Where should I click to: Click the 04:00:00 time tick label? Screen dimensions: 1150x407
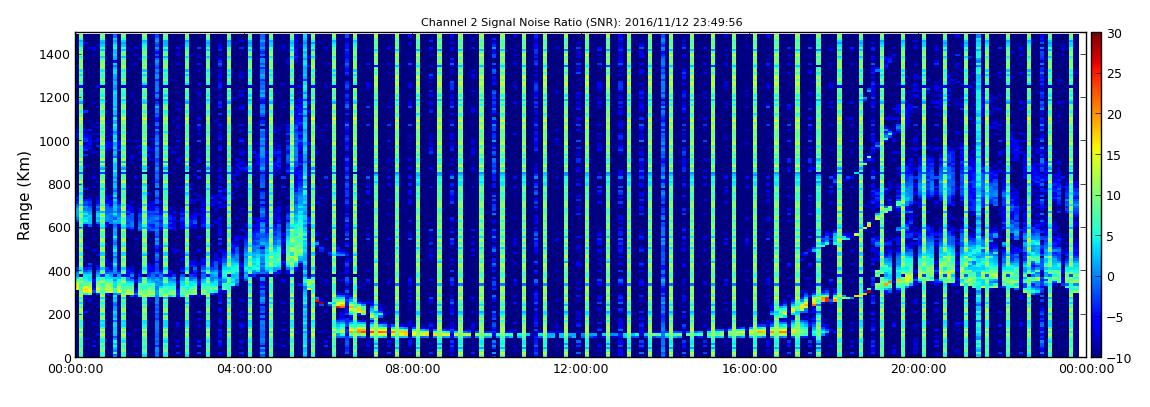coord(243,369)
